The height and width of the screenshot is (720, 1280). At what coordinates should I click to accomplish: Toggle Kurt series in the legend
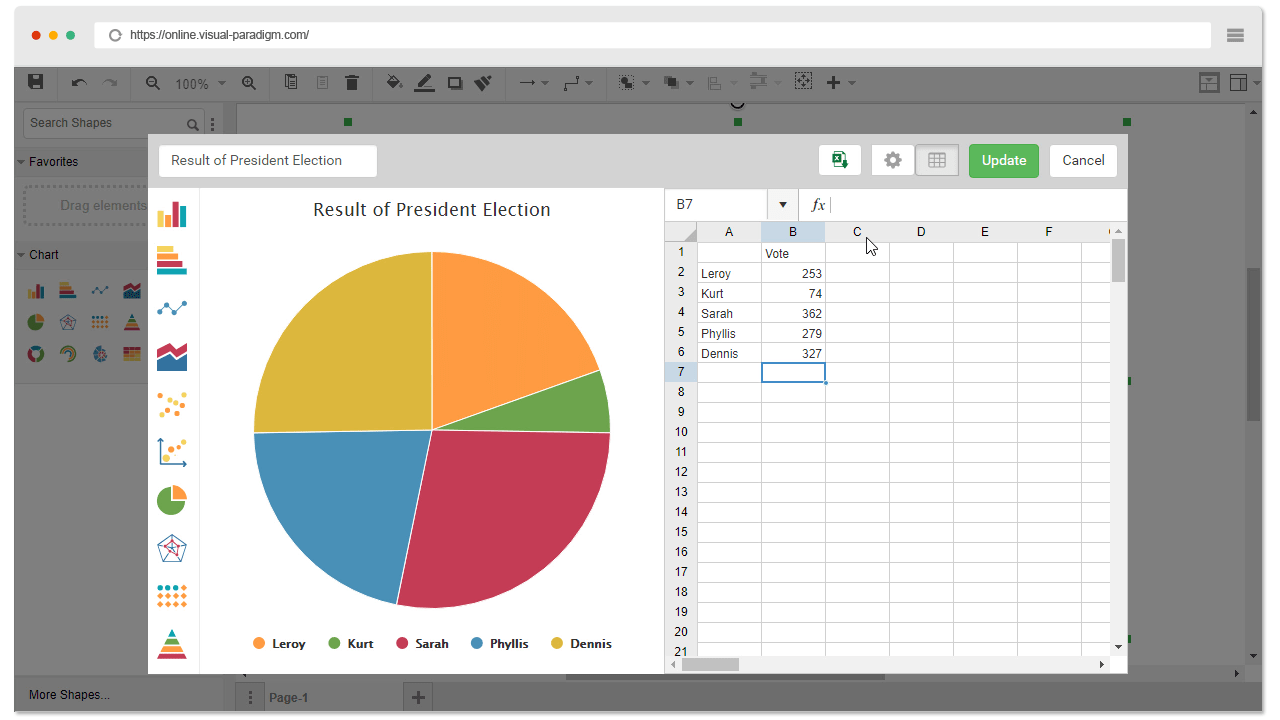(351, 644)
